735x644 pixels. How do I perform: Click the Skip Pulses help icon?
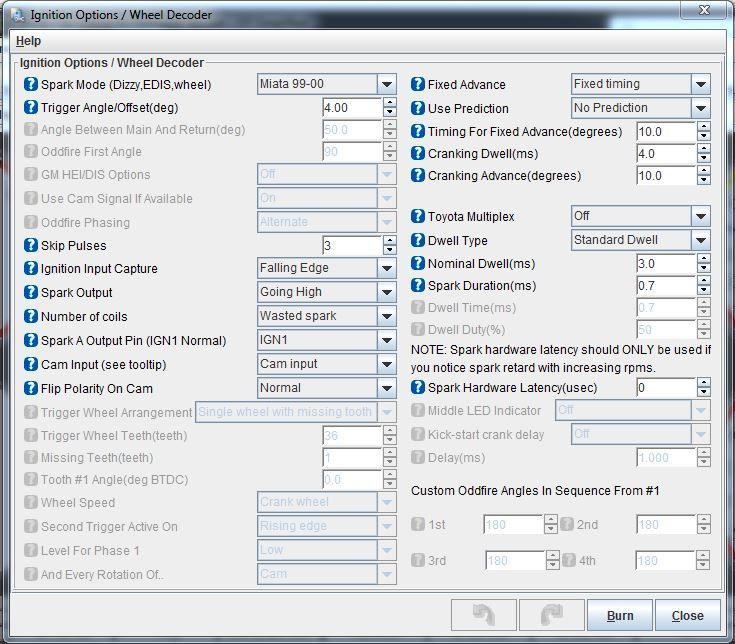(31, 246)
